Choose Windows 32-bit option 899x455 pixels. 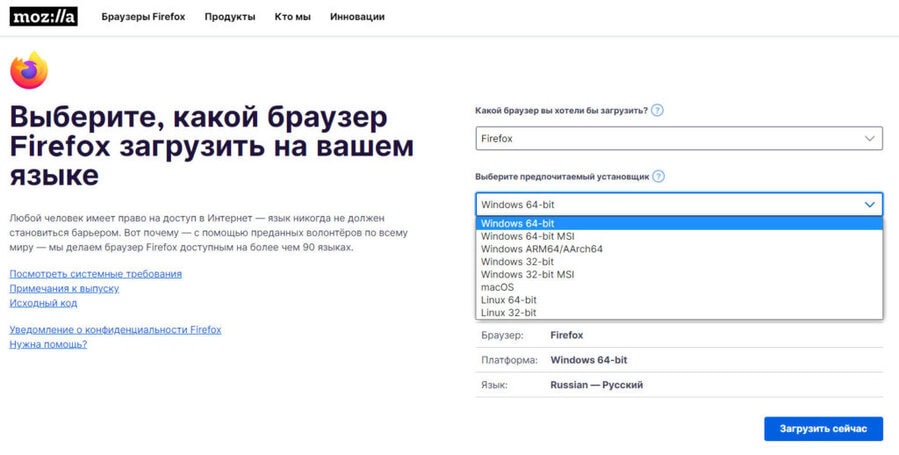[x=679, y=261]
